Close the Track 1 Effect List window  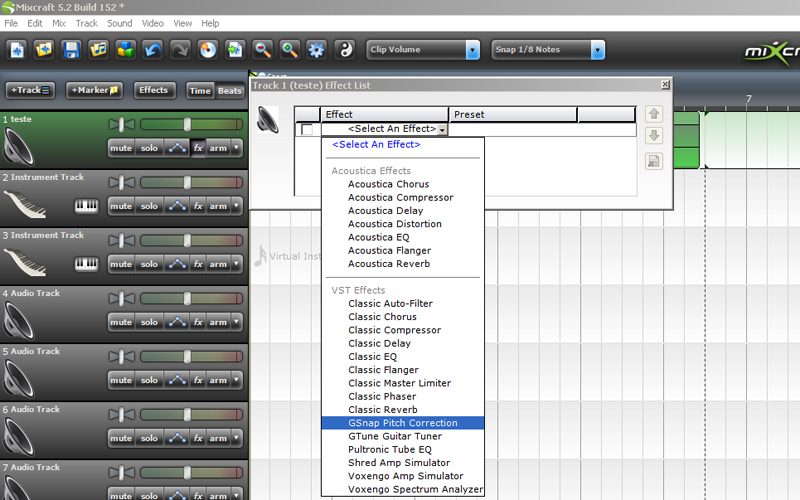coord(665,85)
